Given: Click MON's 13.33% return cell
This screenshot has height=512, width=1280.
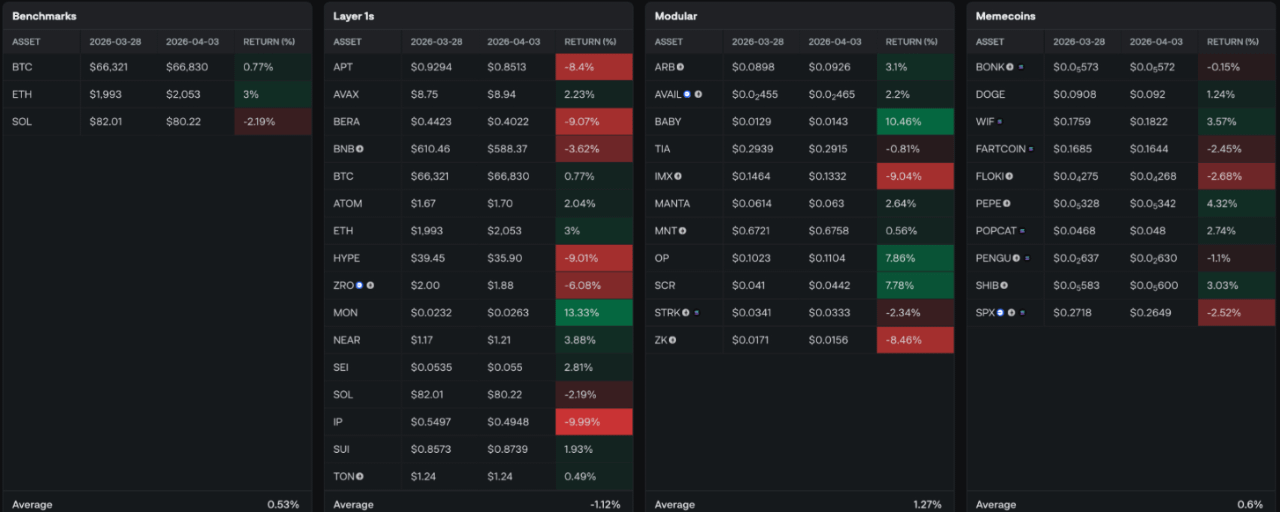Looking at the screenshot, I should [594, 313].
